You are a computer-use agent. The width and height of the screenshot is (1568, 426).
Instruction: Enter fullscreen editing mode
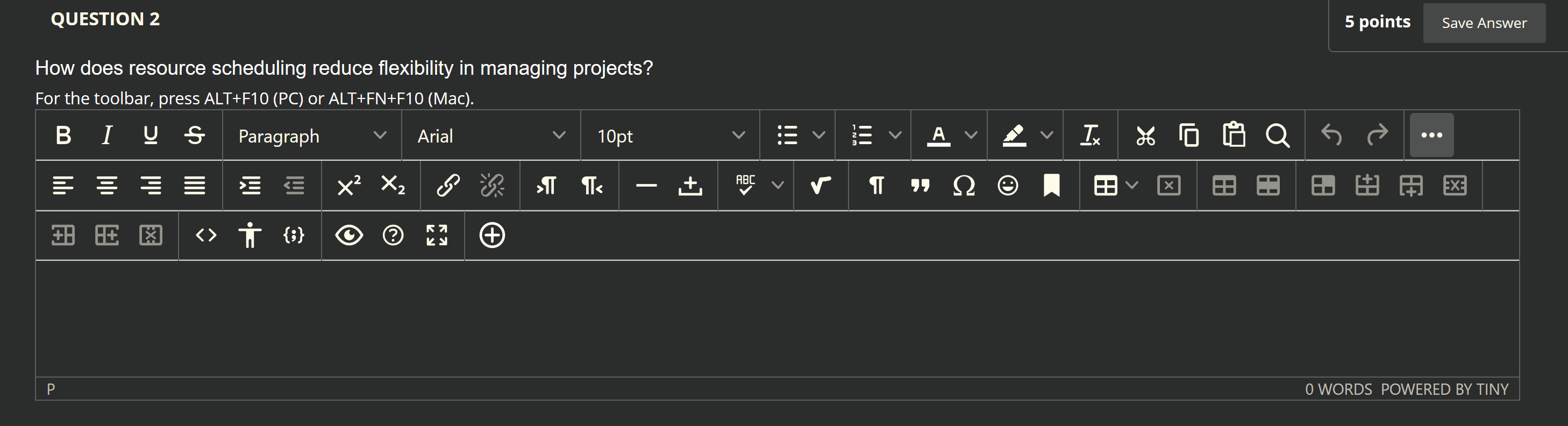tap(437, 235)
